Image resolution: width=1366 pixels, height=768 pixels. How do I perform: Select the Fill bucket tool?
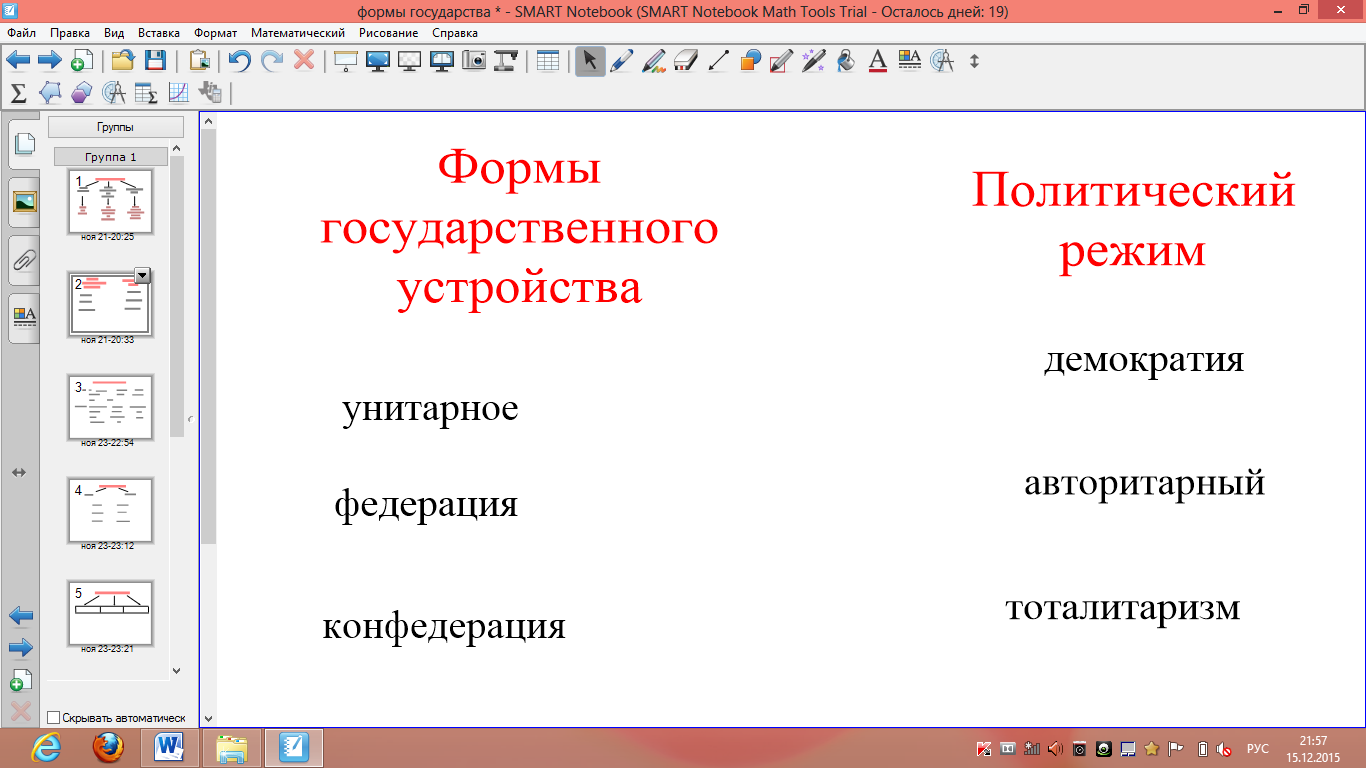845,60
